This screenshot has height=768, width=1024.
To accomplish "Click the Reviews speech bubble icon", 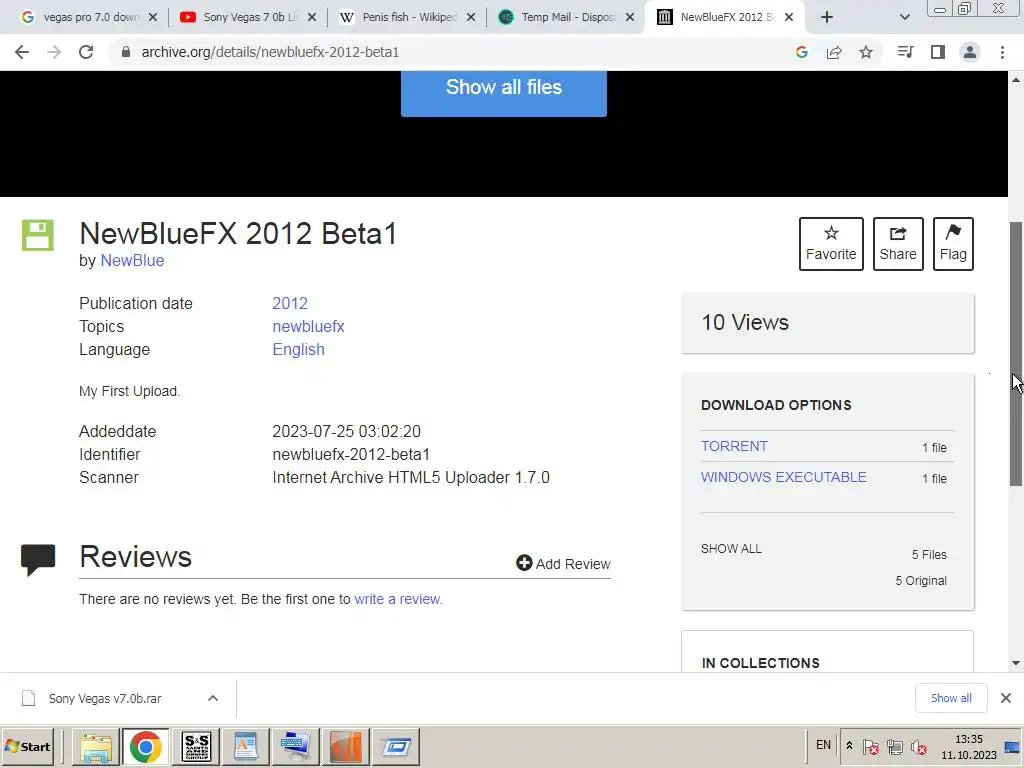I will tap(38, 560).
